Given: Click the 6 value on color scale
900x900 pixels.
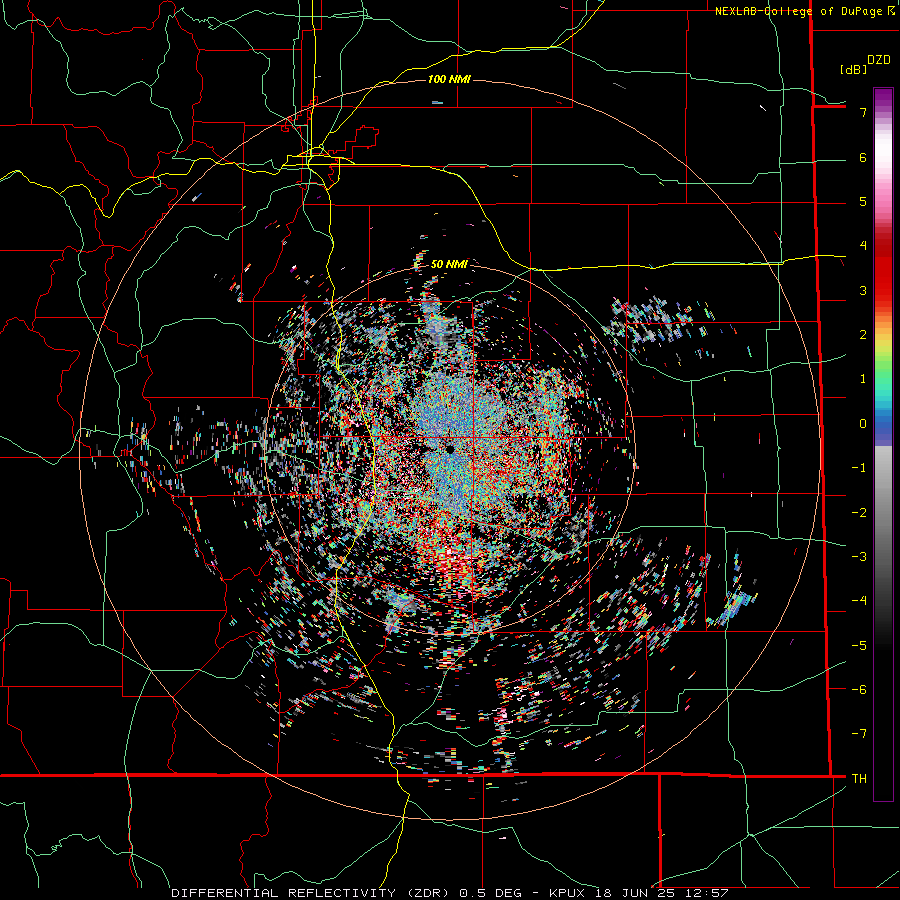Looking at the screenshot, I should tap(863, 157).
